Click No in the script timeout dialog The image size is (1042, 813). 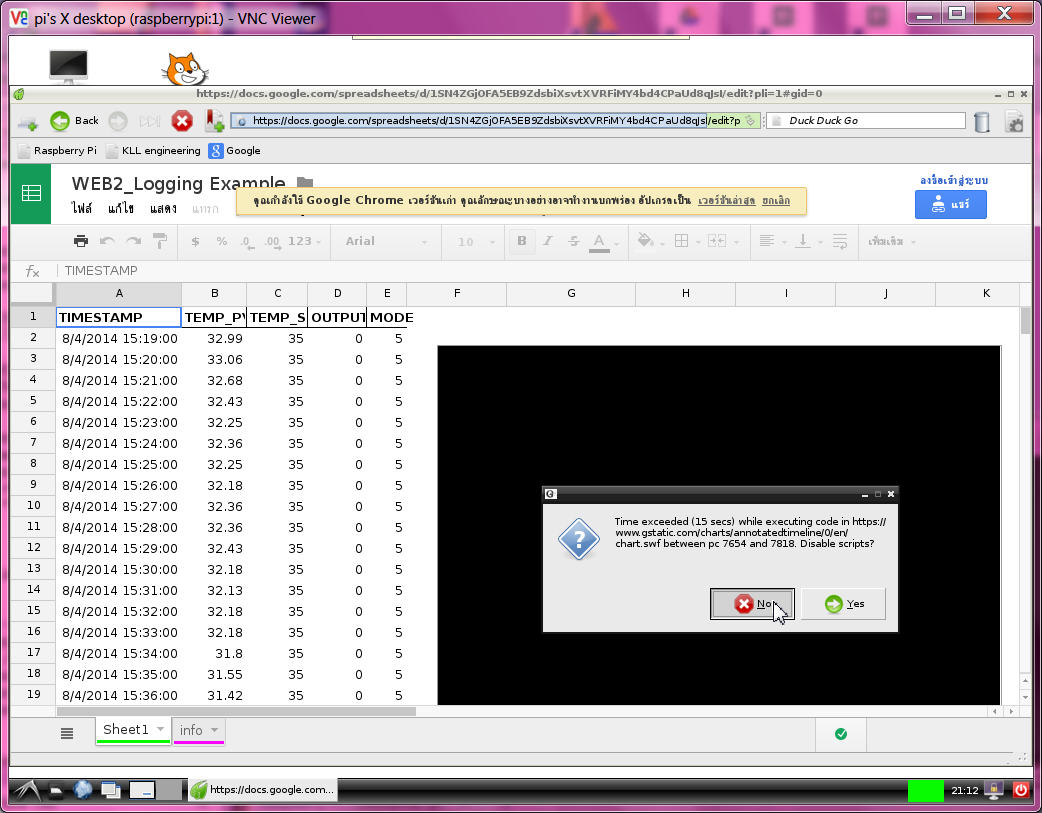click(752, 604)
